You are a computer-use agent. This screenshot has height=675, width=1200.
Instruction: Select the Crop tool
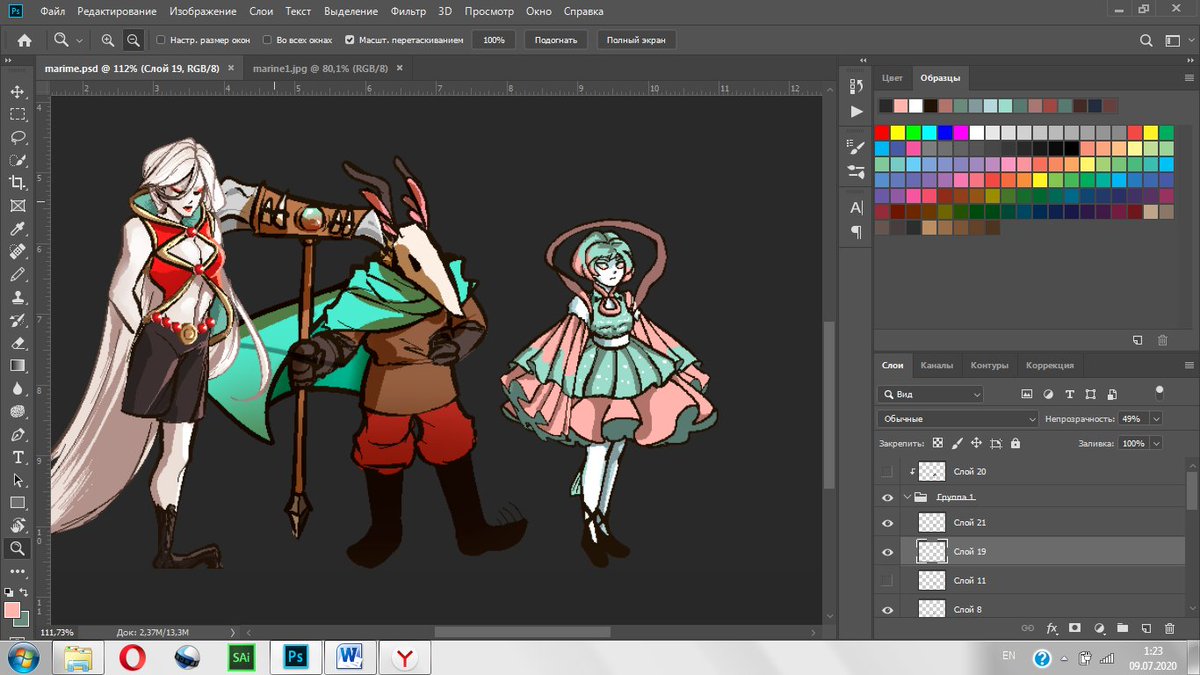click(x=17, y=182)
